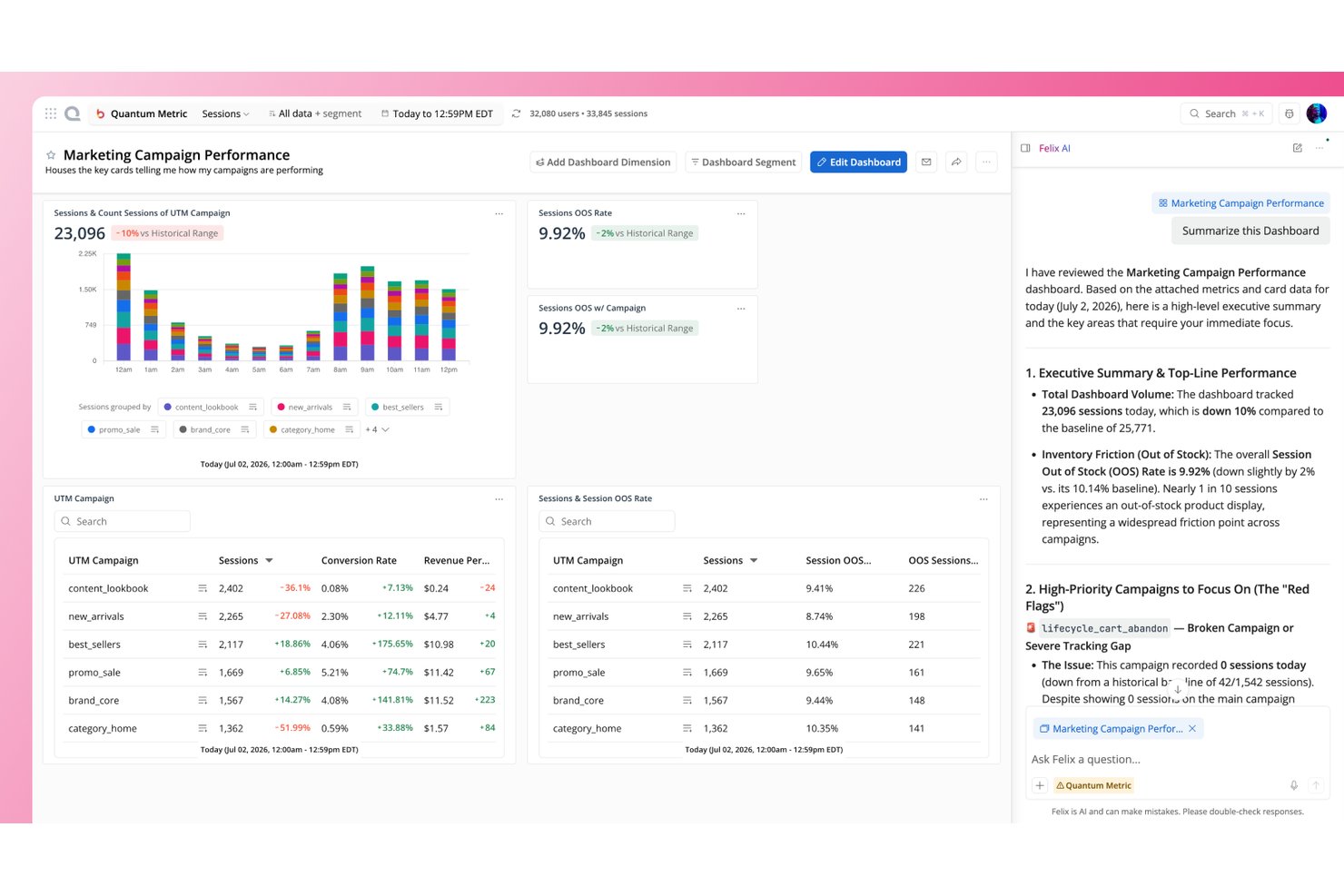Viewport: 1344px width, 896px height.
Task: Collapse the Felix AI side panel
Action: pyautogui.click(x=1025, y=148)
